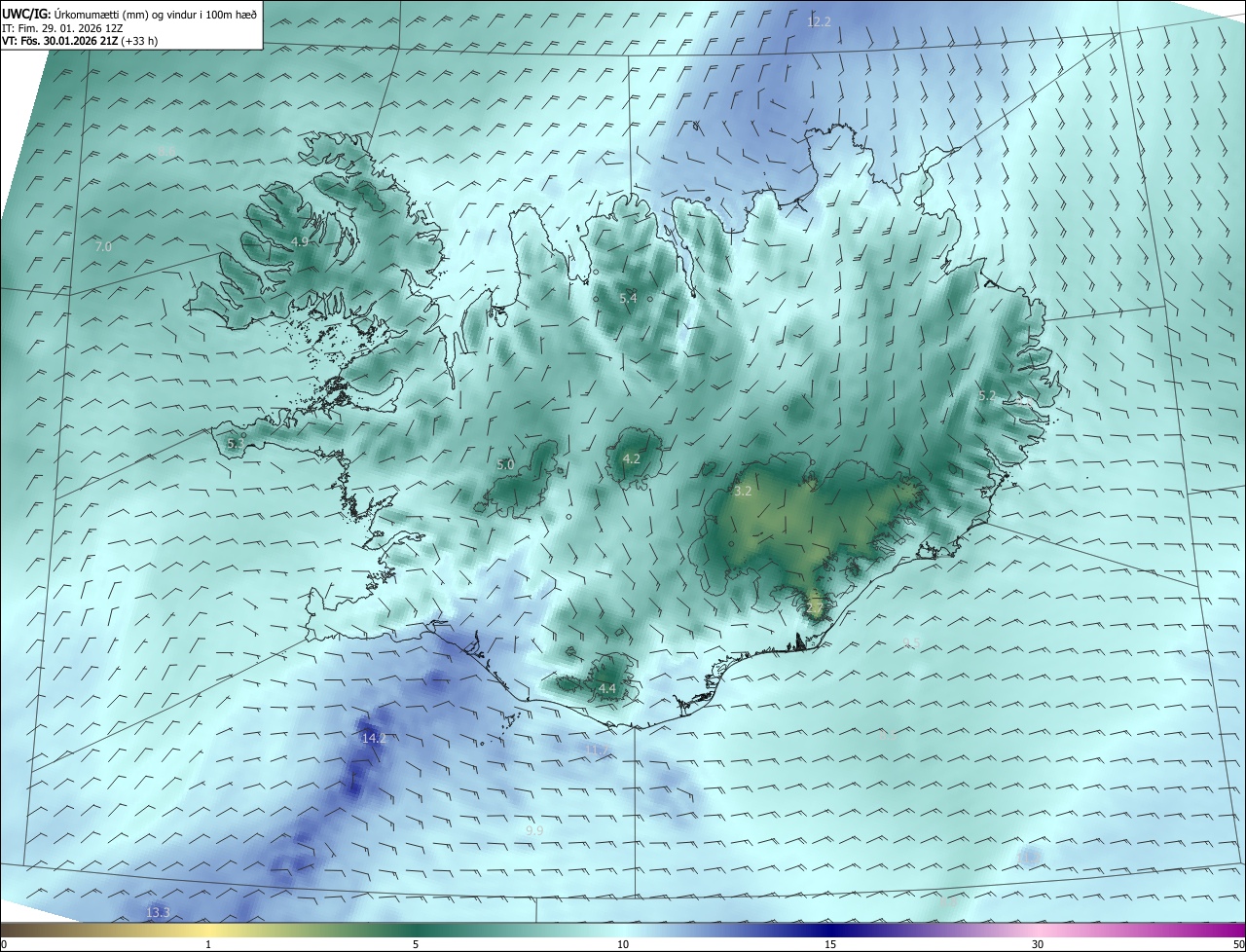
Task: Click the 3.2 value on Vatnajökull glacier
Action: pyautogui.click(x=743, y=492)
